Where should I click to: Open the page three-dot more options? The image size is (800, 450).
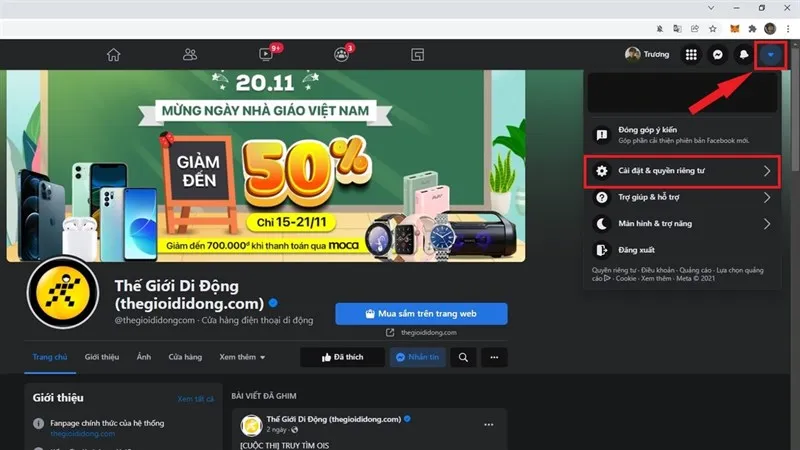pos(494,357)
